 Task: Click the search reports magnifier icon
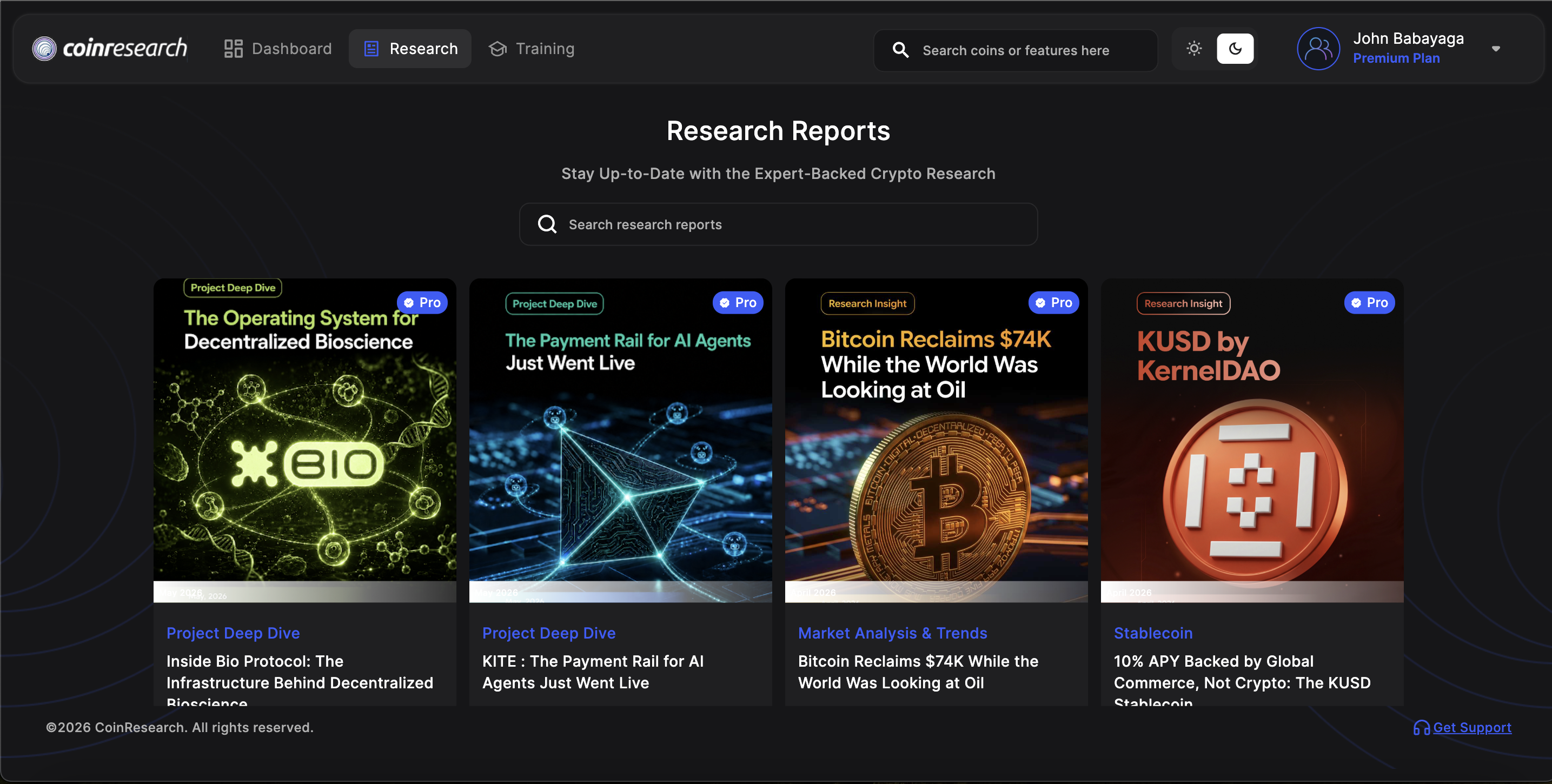point(547,224)
